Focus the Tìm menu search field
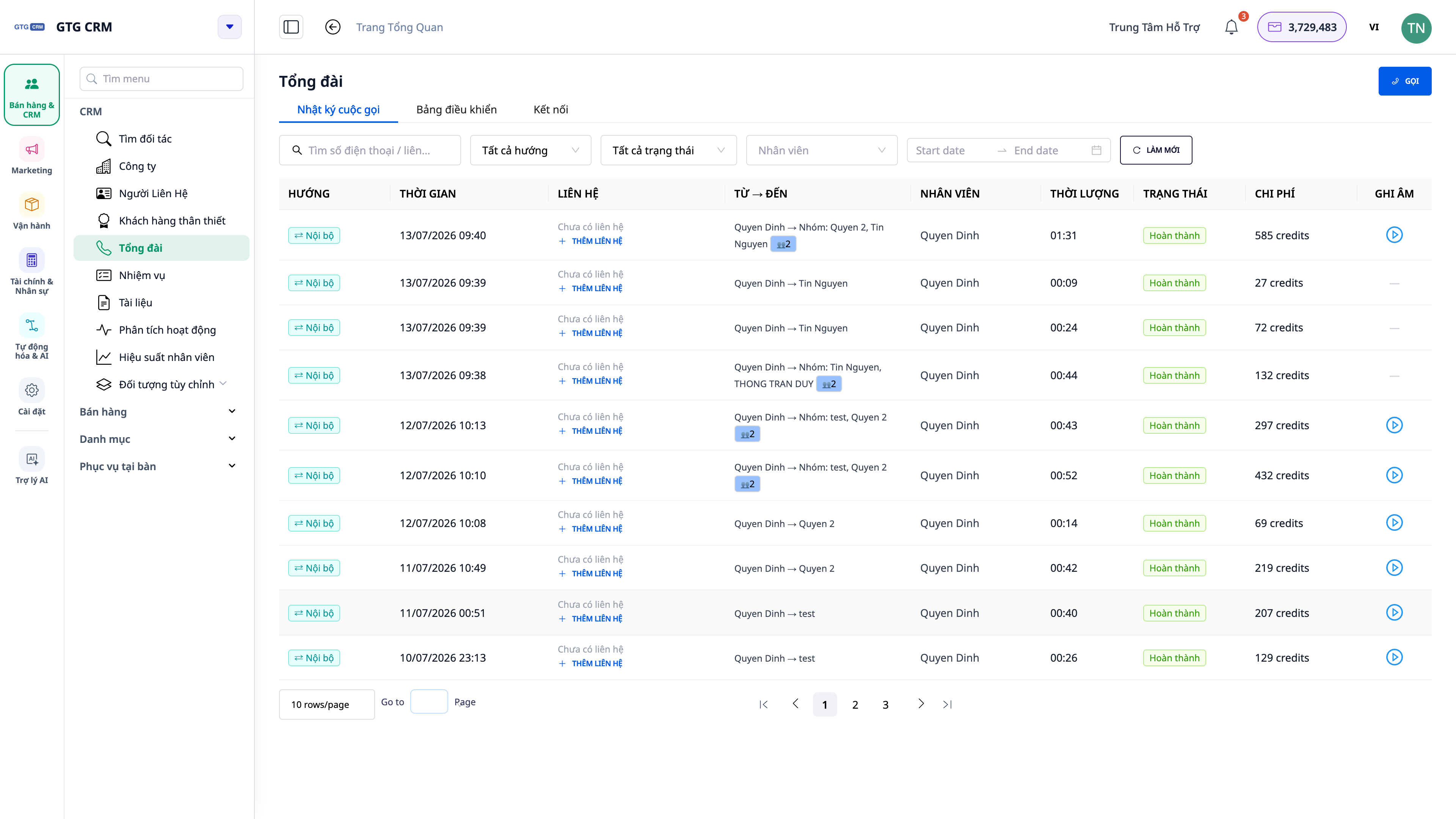This screenshot has height=819, width=1456. coord(161,78)
